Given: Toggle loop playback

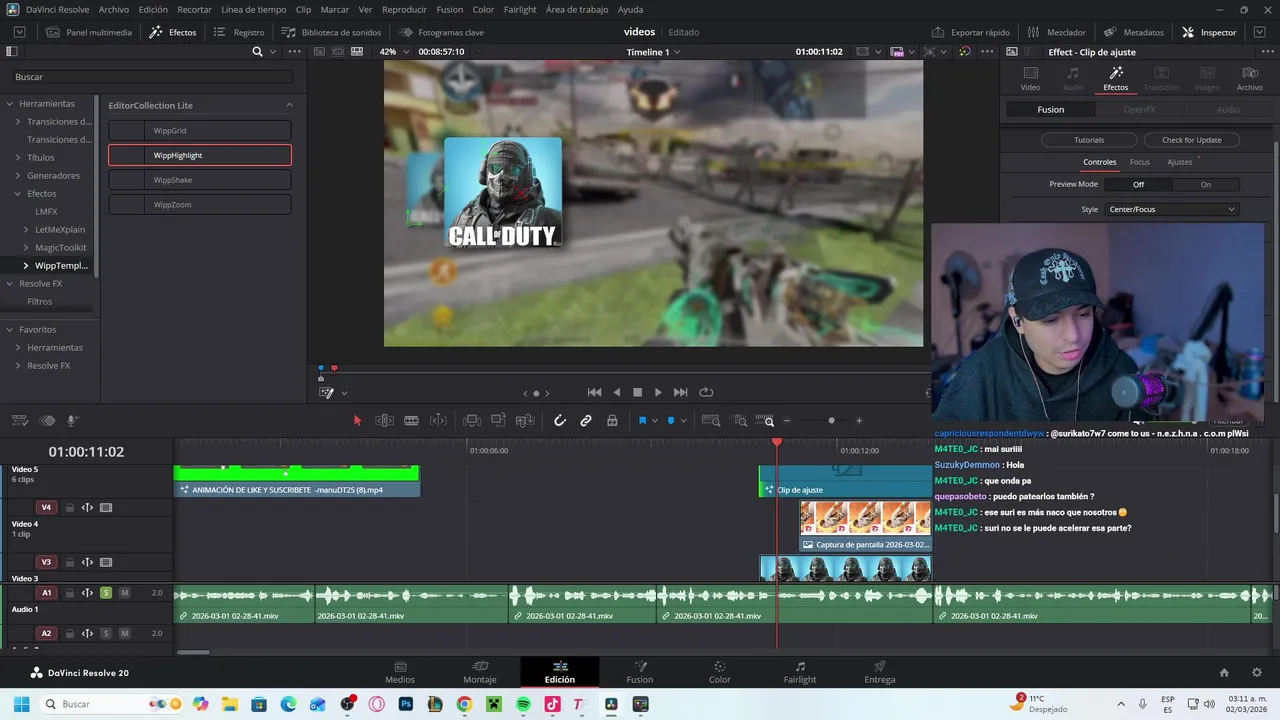Looking at the screenshot, I should click(706, 393).
